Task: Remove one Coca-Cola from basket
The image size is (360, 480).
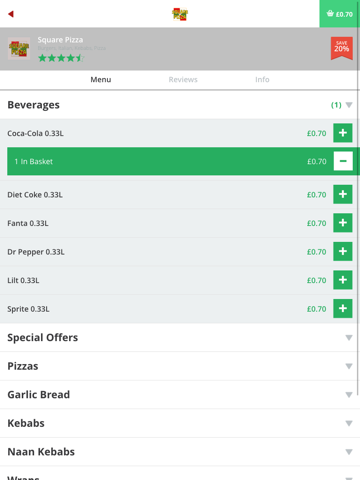Action: [343, 161]
